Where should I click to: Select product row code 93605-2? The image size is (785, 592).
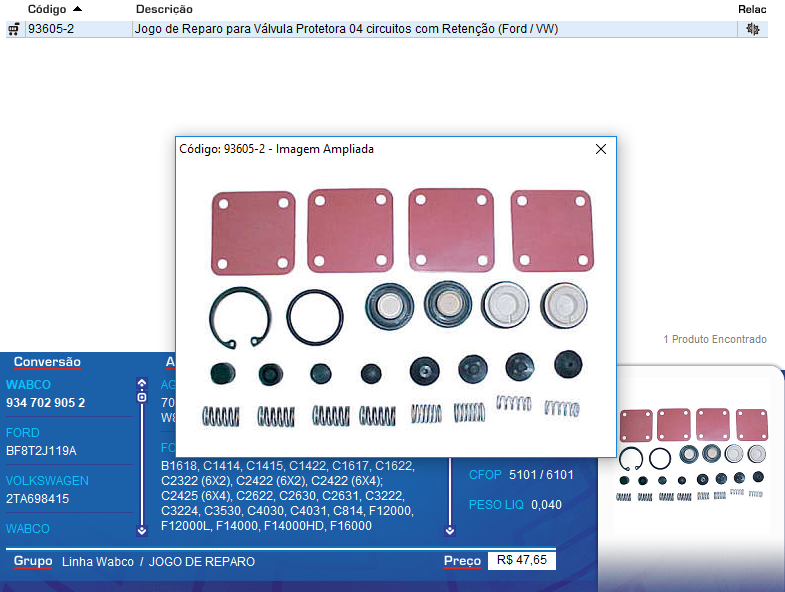coord(51,29)
